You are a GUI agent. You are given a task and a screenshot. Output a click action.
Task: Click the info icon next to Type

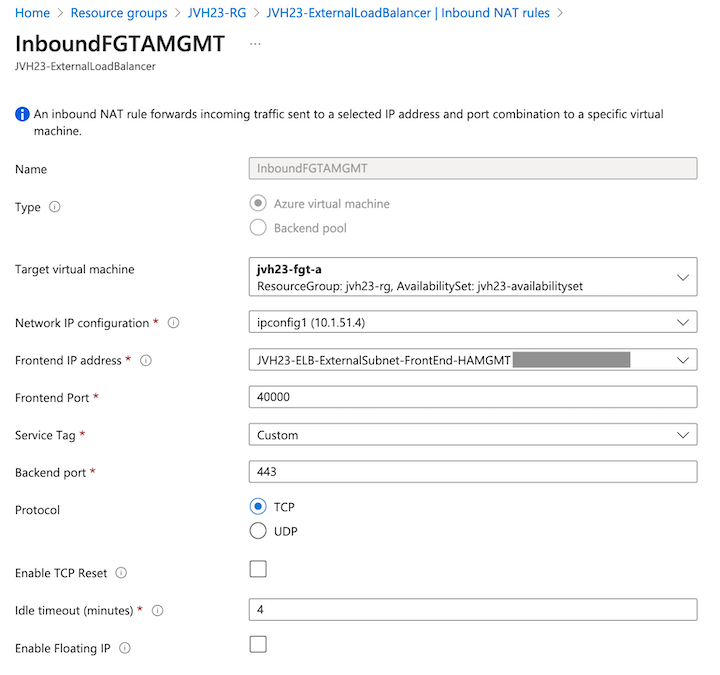[55, 207]
